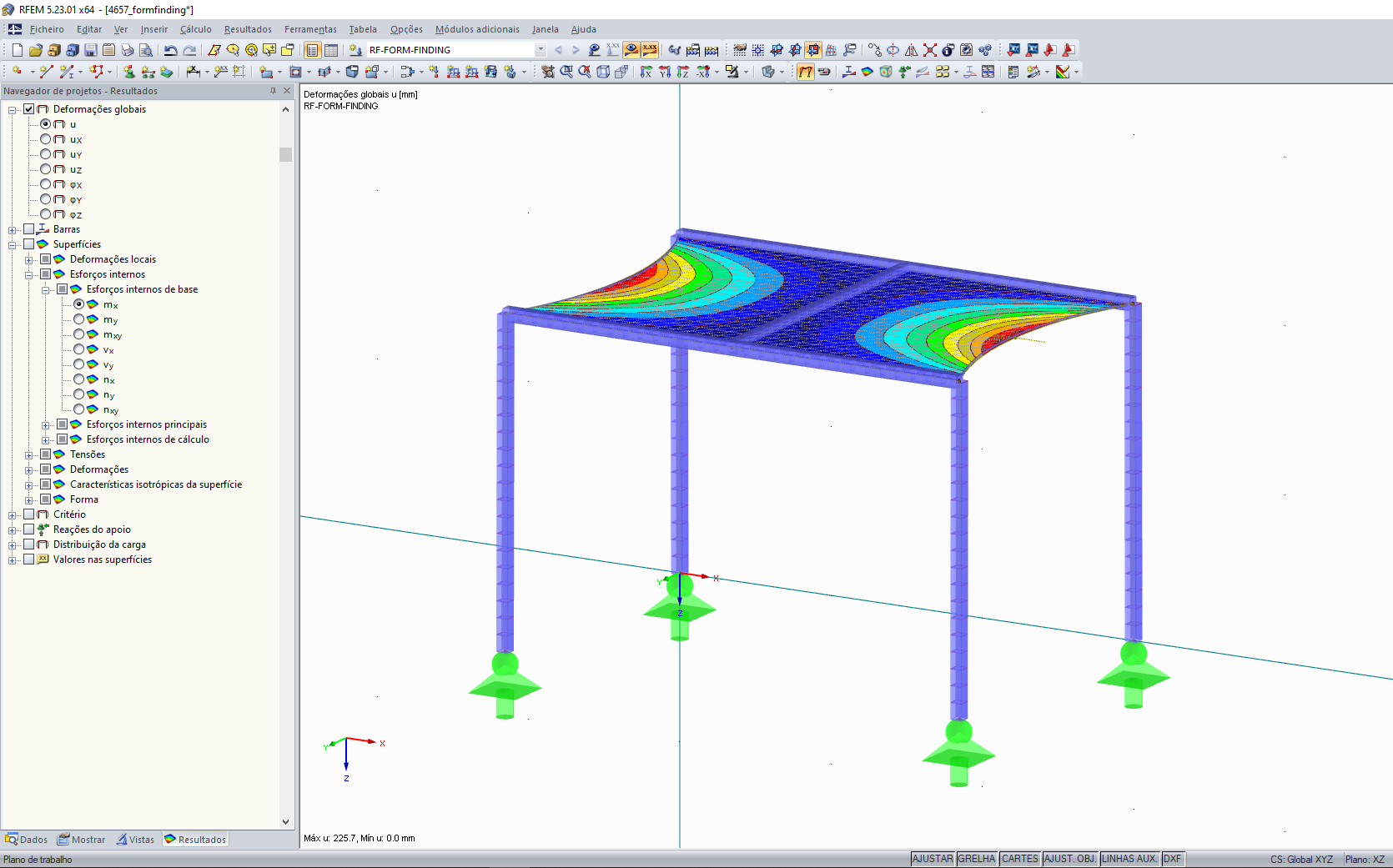Viewport: 1393px width, 868px height.
Task: Toggle GRELHA in the status bar
Action: pyautogui.click(x=977, y=859)
